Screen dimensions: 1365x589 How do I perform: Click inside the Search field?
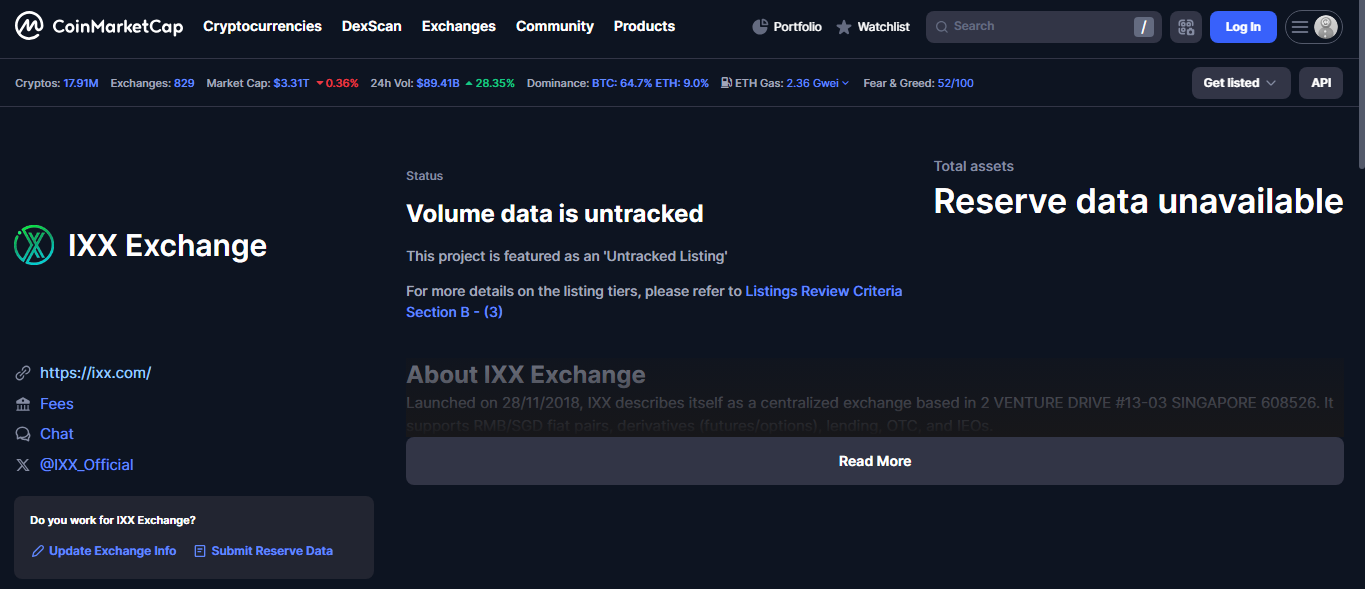click(1040, 26)
